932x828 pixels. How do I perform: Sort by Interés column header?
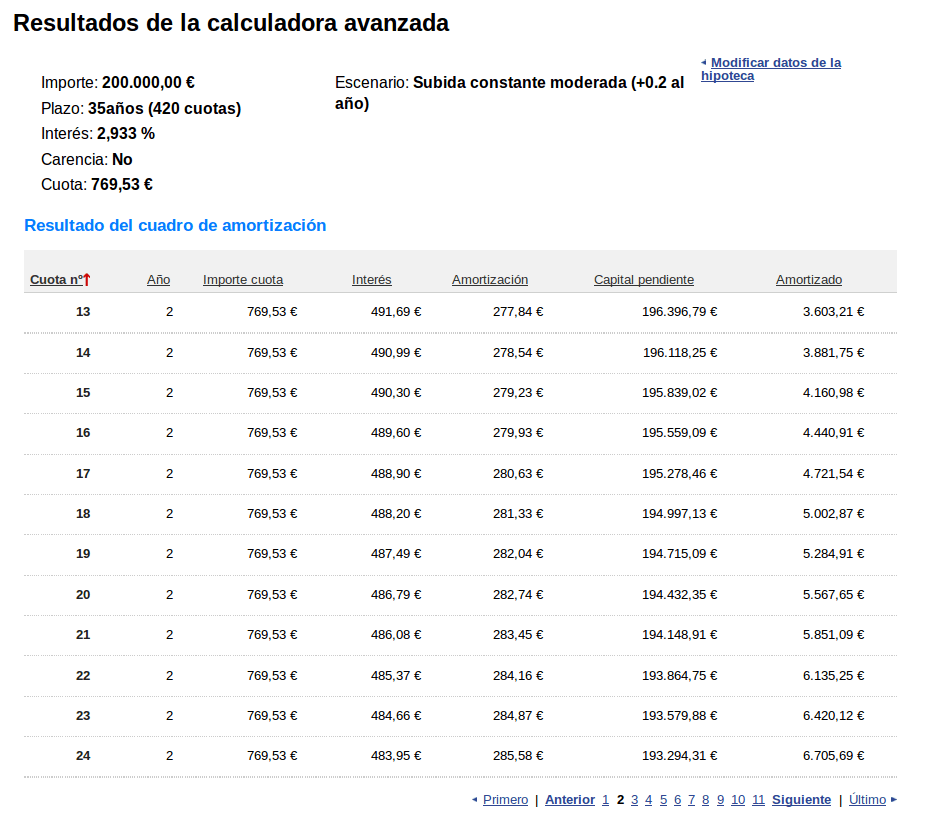click(x=371, y=279)
